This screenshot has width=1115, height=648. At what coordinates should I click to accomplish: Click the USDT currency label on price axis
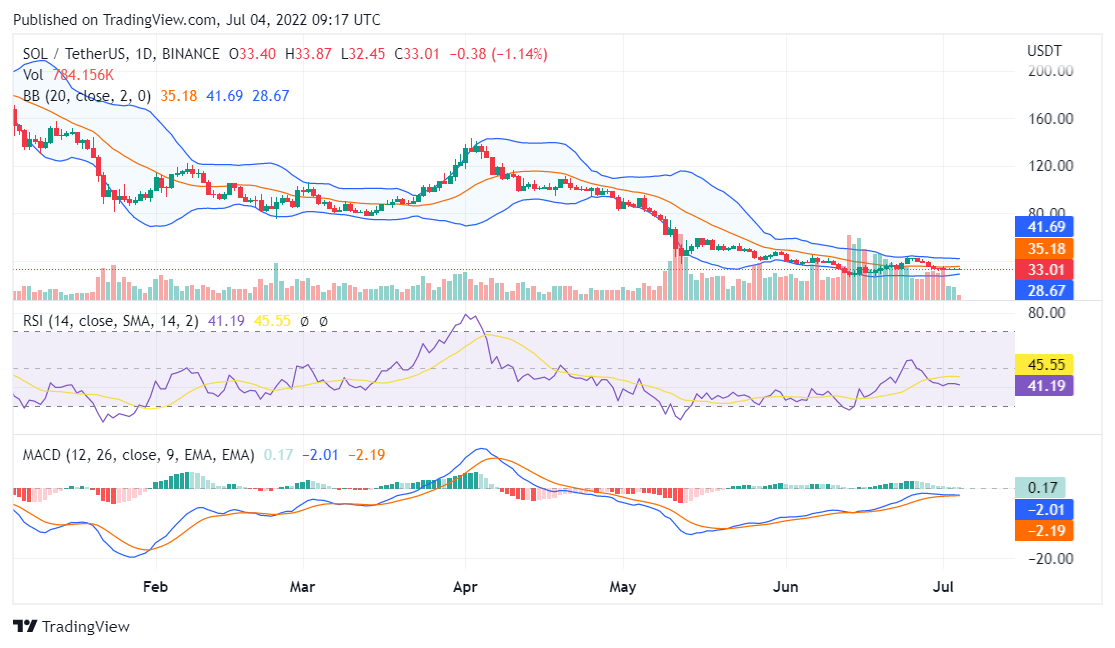pos(1044,50)
